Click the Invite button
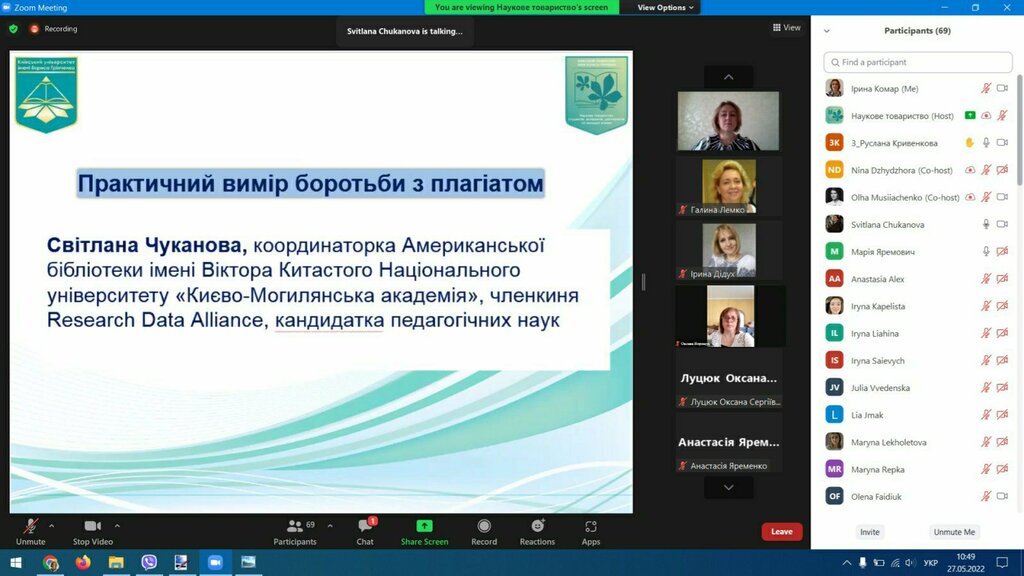1024x576 pixels. [x=870, y=532]
